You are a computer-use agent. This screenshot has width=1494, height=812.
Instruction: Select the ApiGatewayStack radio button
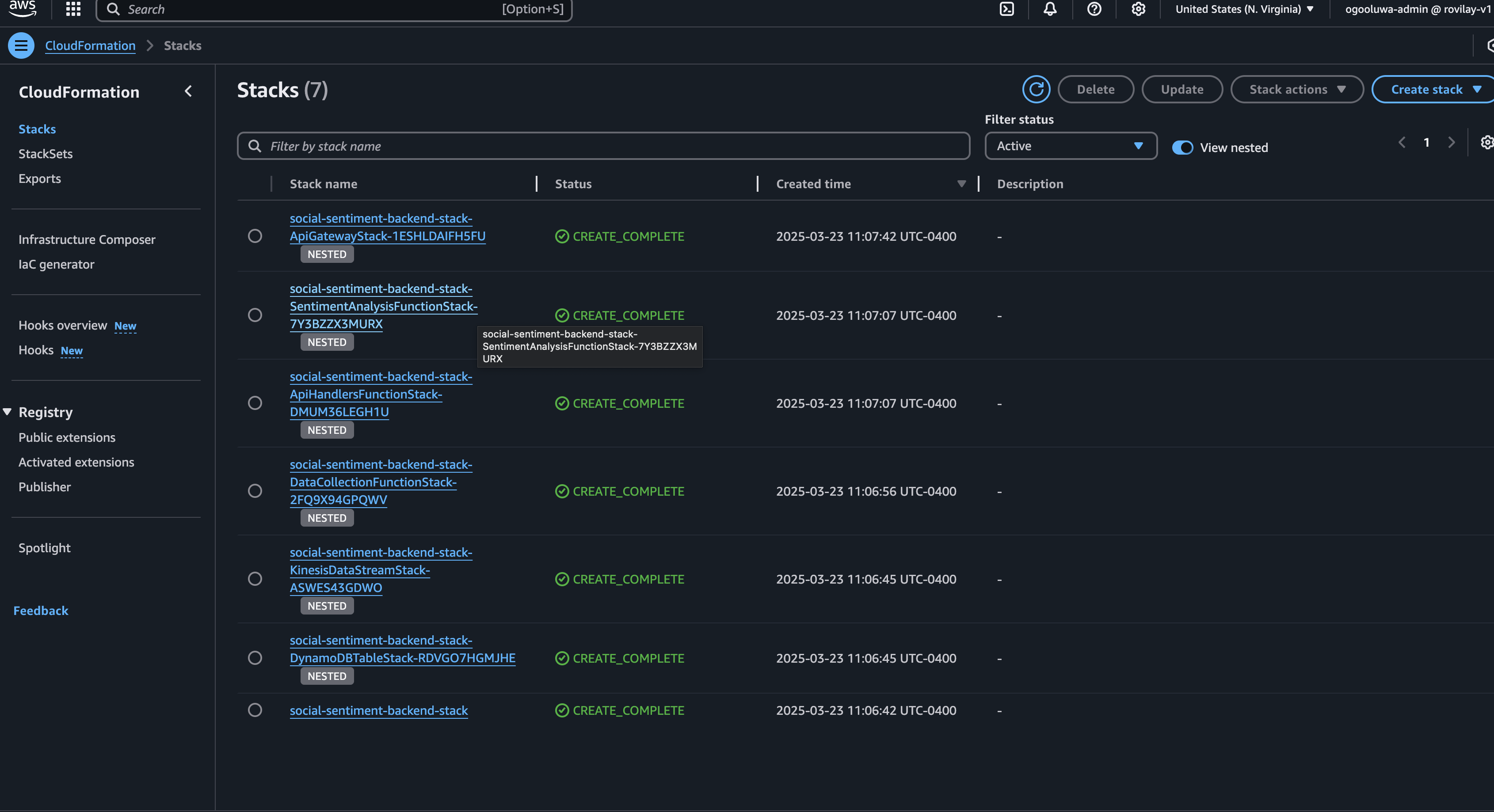click(x=255, y=236)
